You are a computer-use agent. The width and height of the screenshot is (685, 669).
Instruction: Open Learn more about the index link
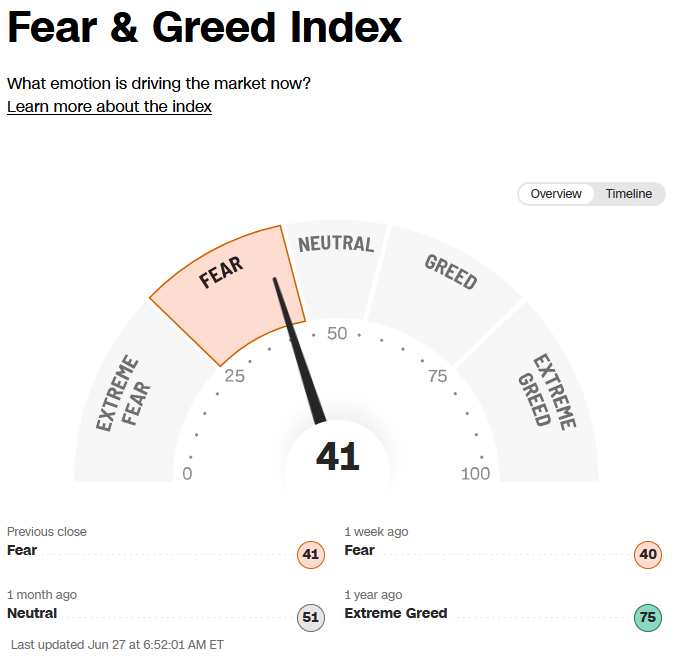click(109, 107)
